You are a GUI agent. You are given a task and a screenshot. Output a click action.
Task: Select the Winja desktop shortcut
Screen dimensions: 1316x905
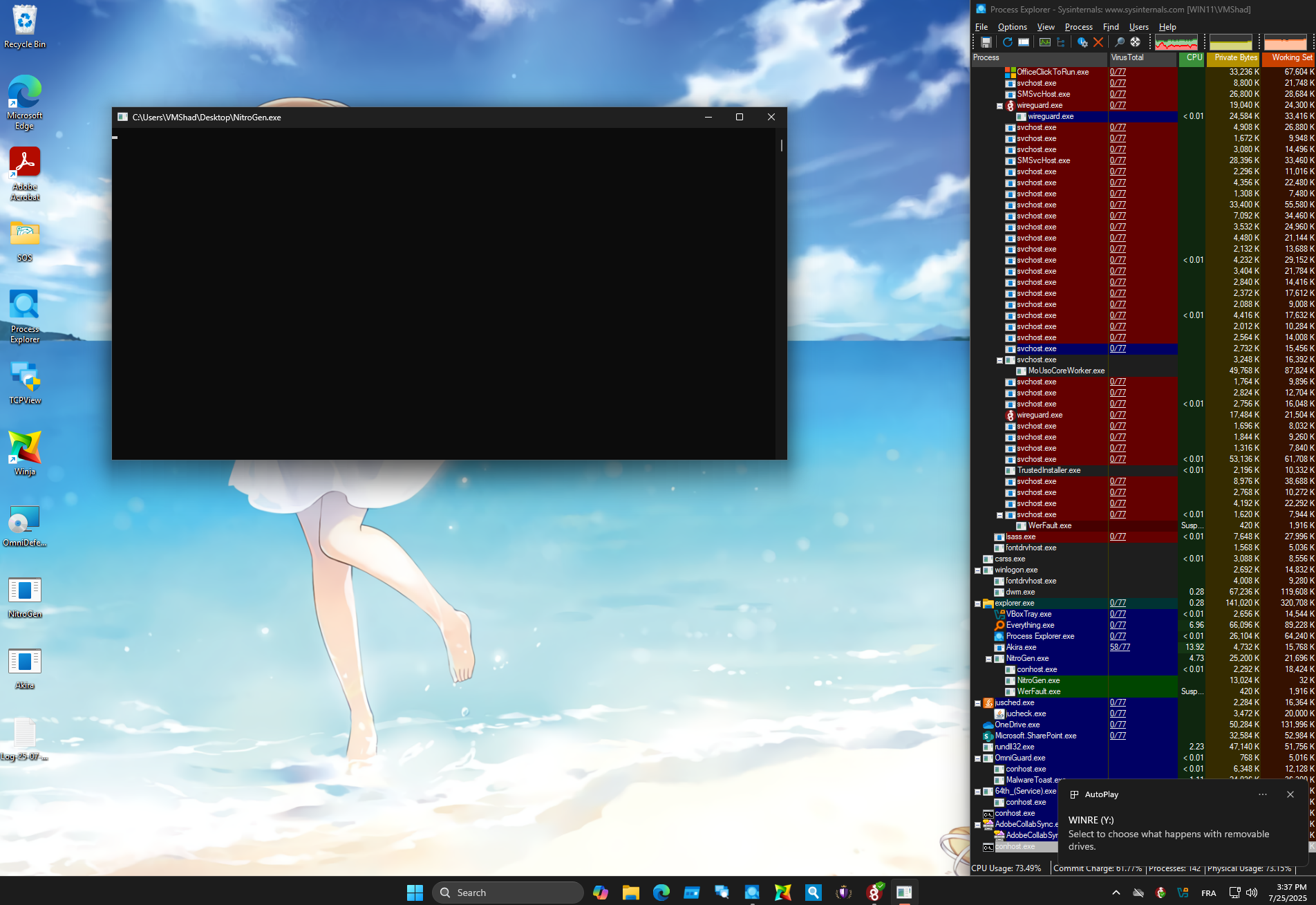click(x=25, y=453)
